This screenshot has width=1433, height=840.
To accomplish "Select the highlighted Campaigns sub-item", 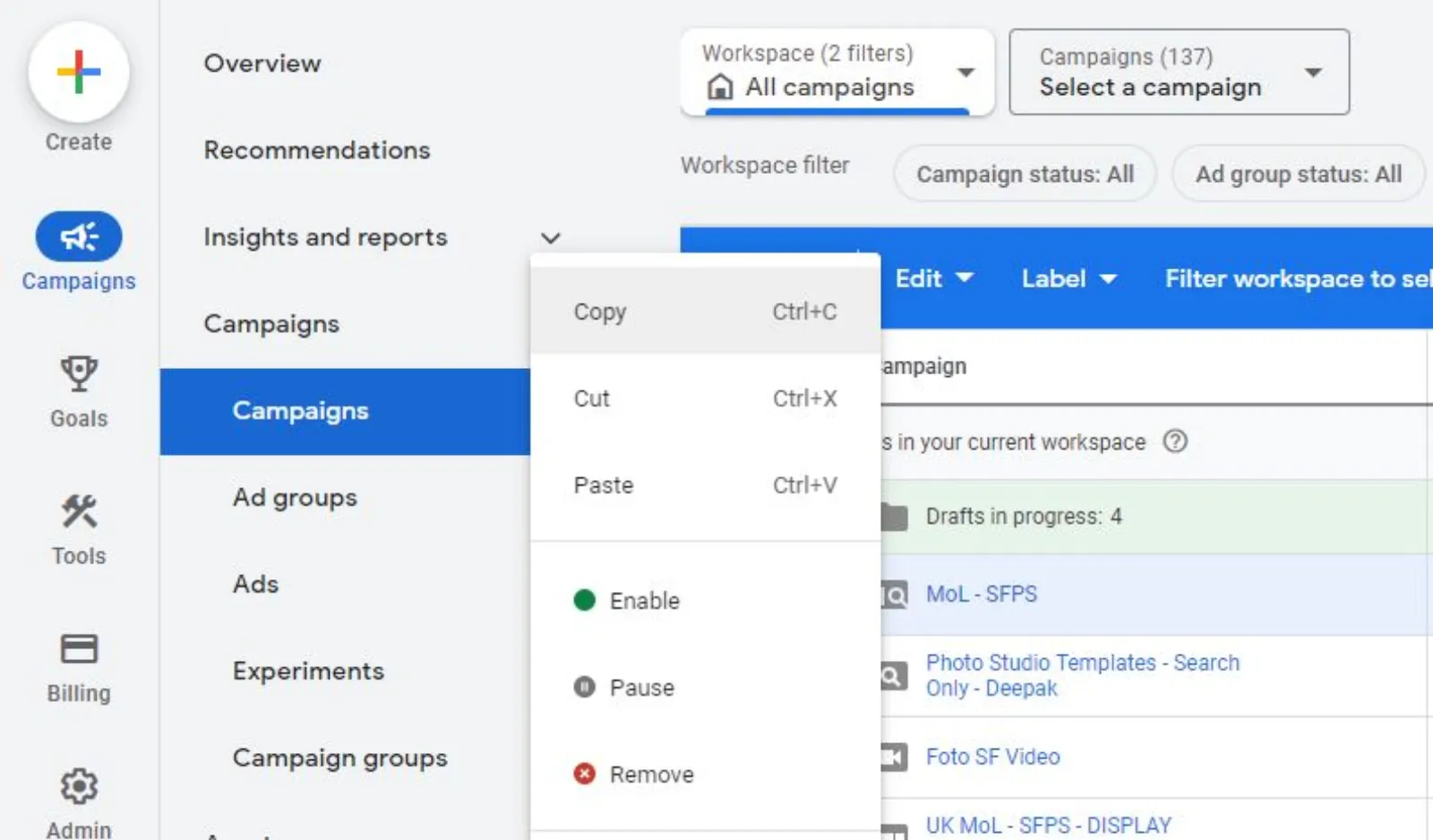I will [x=346, y=411].
